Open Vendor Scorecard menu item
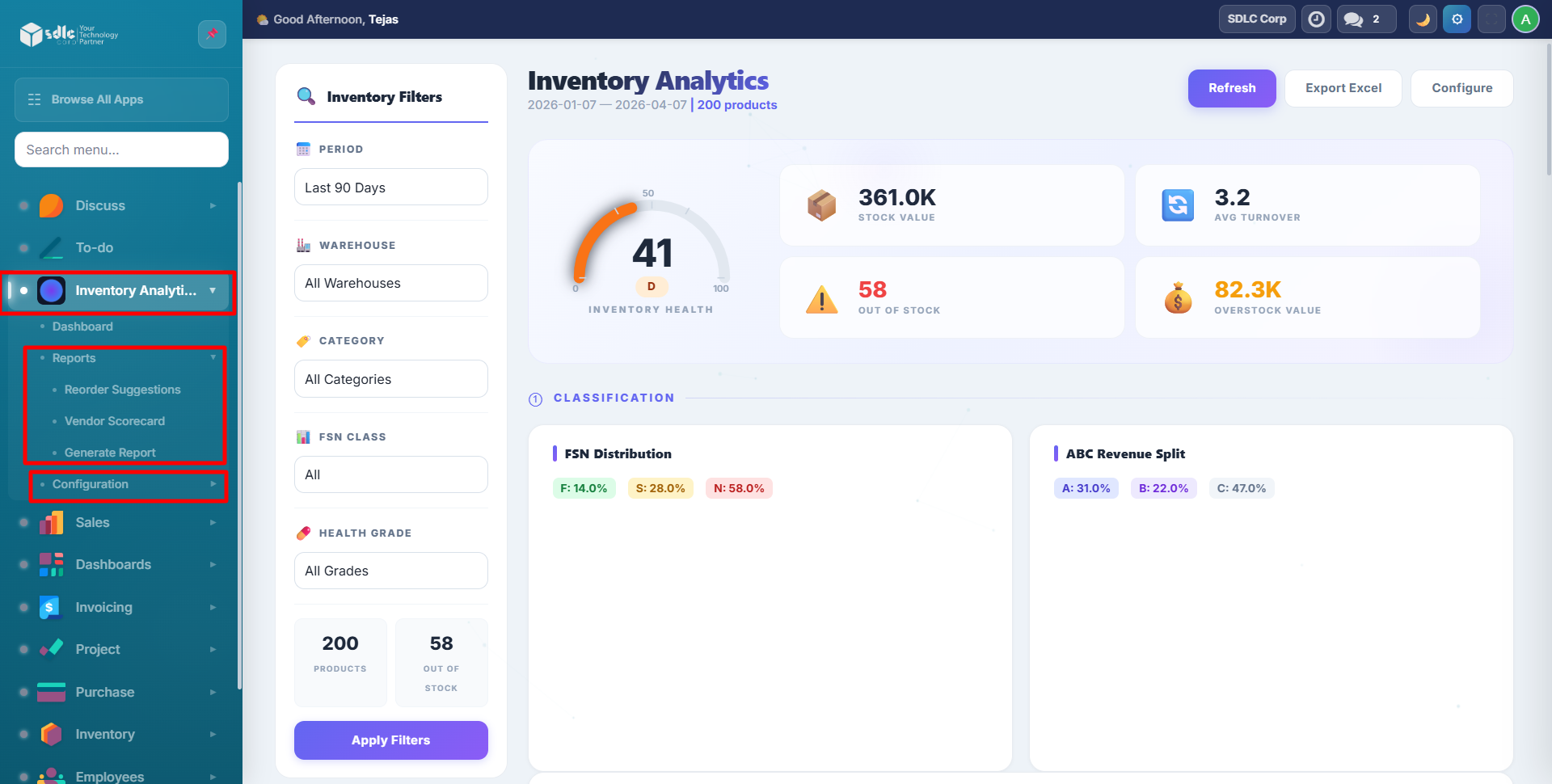This screenshot has width=1552, height=784. pos(114,421)
